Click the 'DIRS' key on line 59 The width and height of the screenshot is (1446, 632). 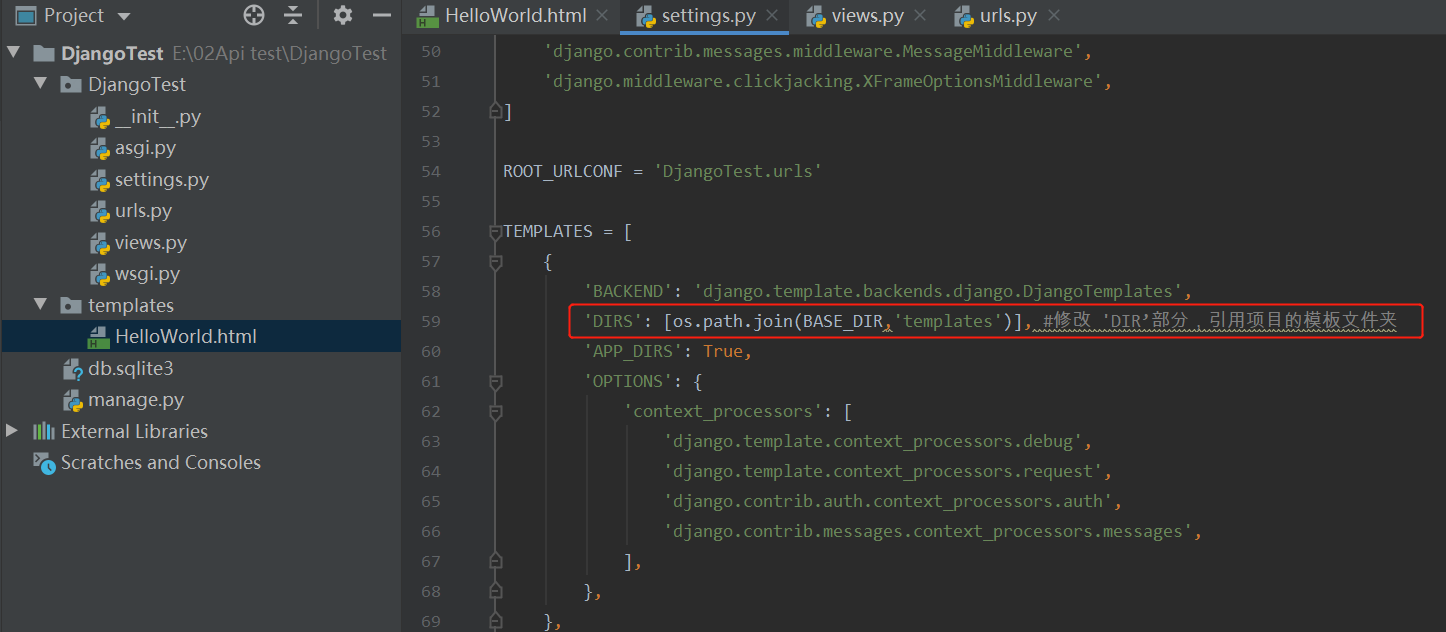tap(613, 321)
